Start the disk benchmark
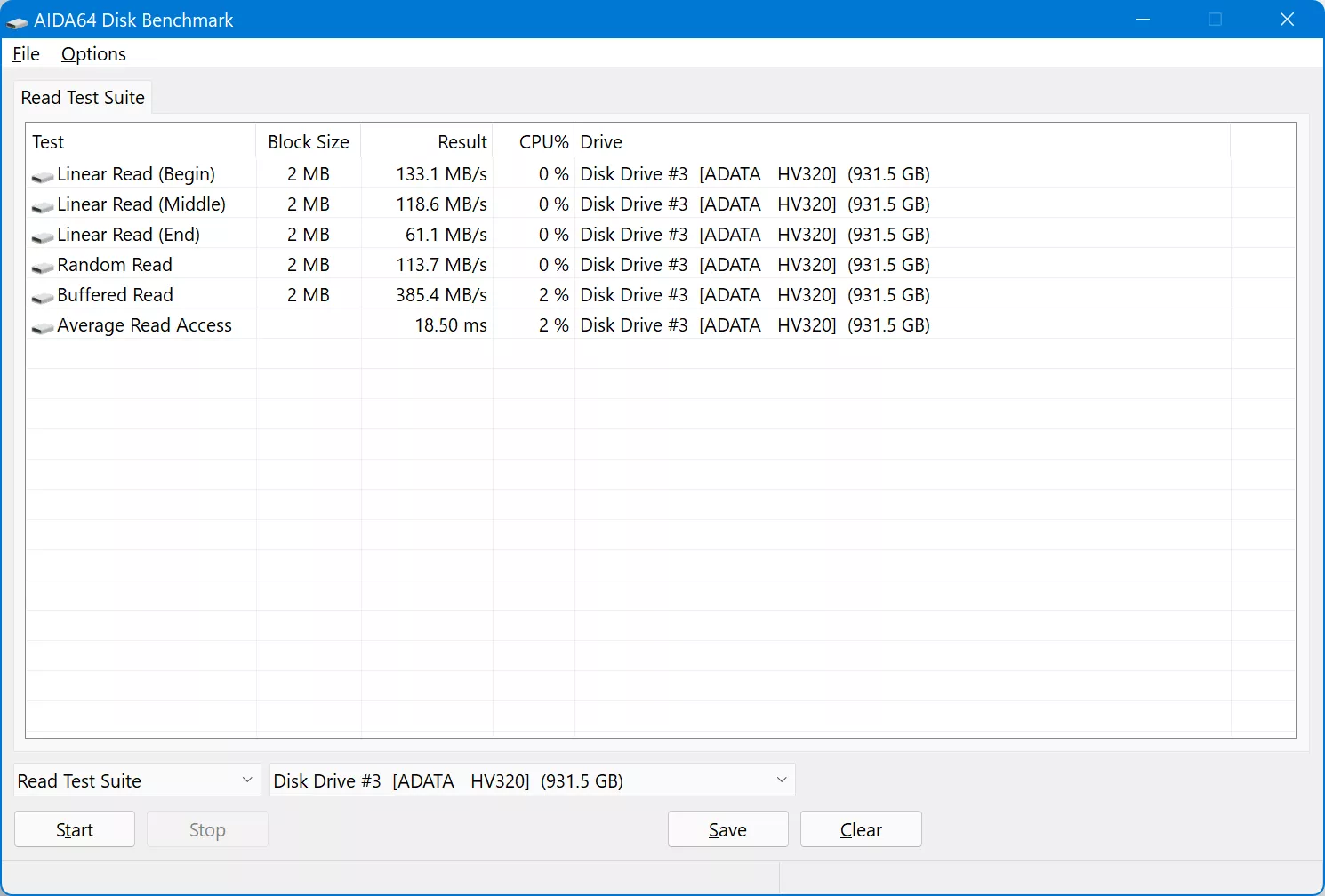 click(75, 829)
